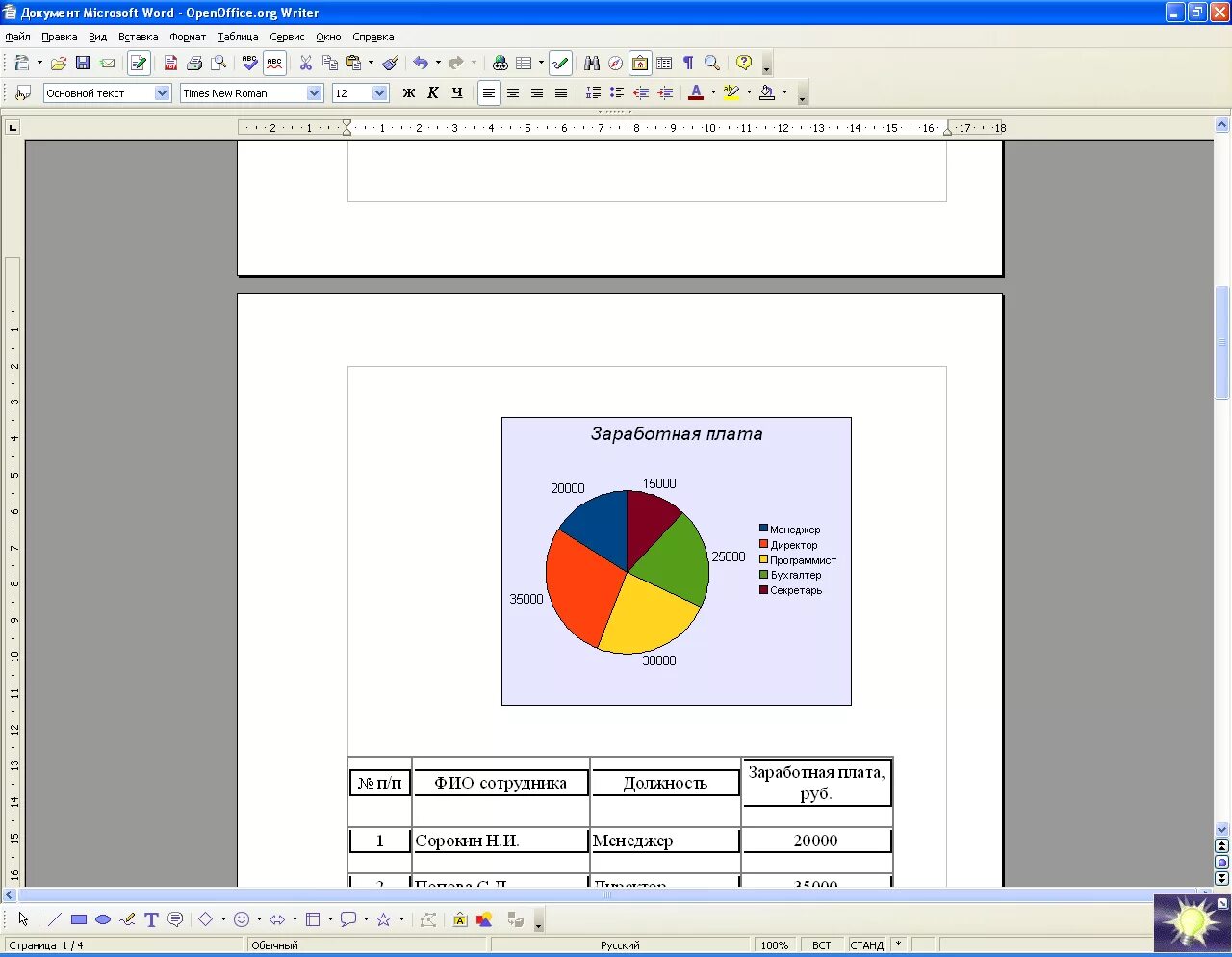Image resolution: width=1232 pixels, height=957 pixels.
Task: Select the Text drawing tool
Action: (x=151, y=919)
